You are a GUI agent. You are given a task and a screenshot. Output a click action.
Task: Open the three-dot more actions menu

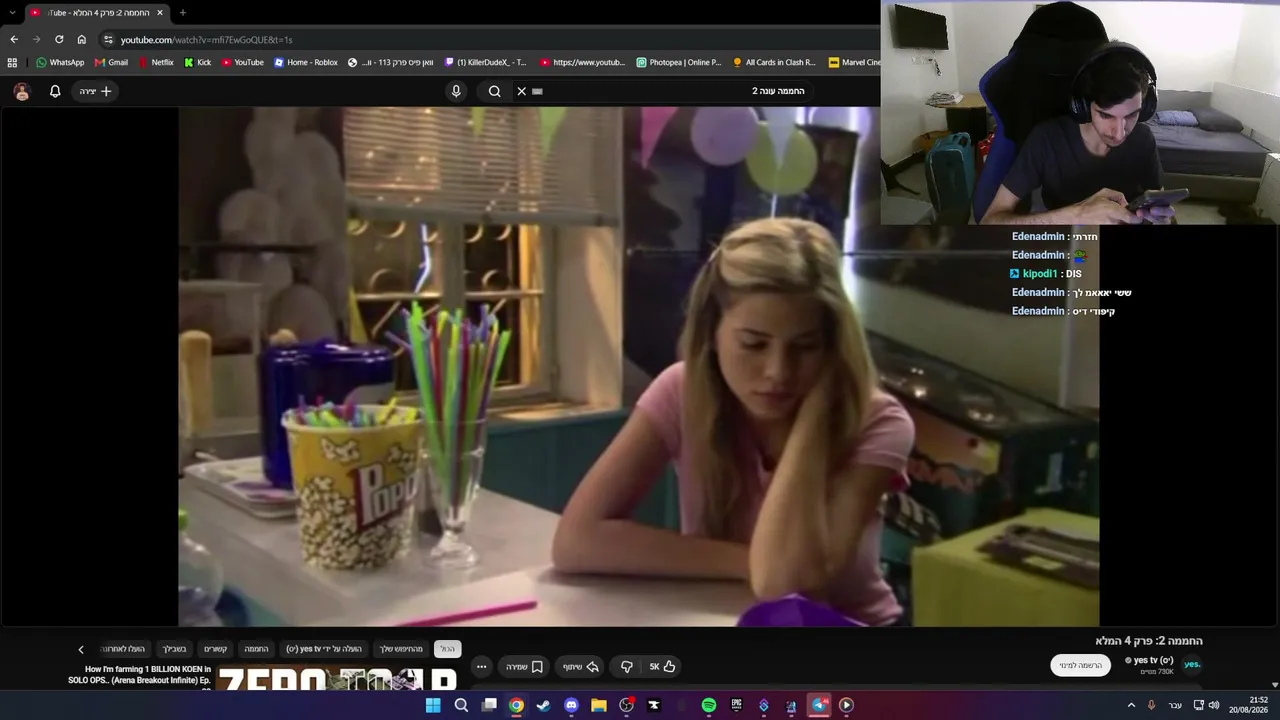click(481, 667)
